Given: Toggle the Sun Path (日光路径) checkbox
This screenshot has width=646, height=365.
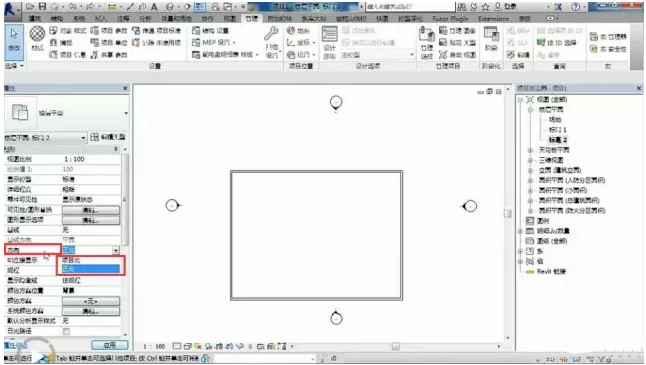Looking at the screenshot, I should pos(66,331).
